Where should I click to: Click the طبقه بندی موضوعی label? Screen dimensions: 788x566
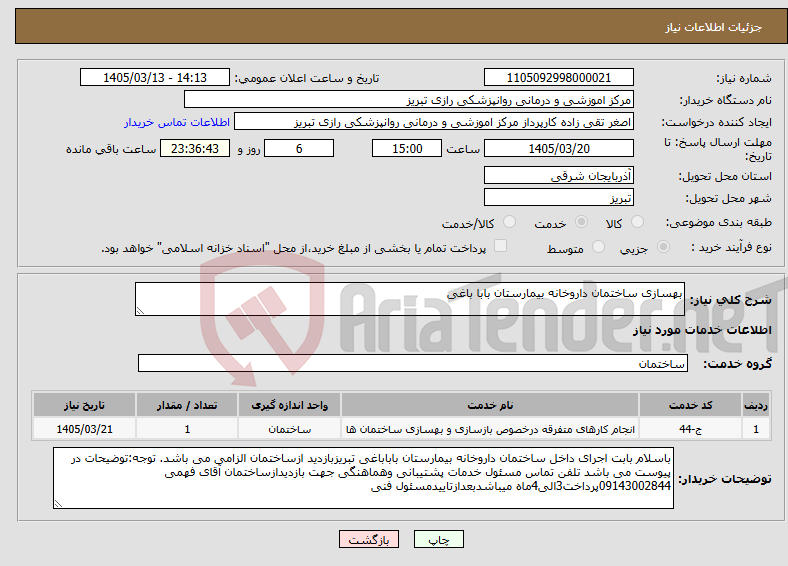coord(719,222)
